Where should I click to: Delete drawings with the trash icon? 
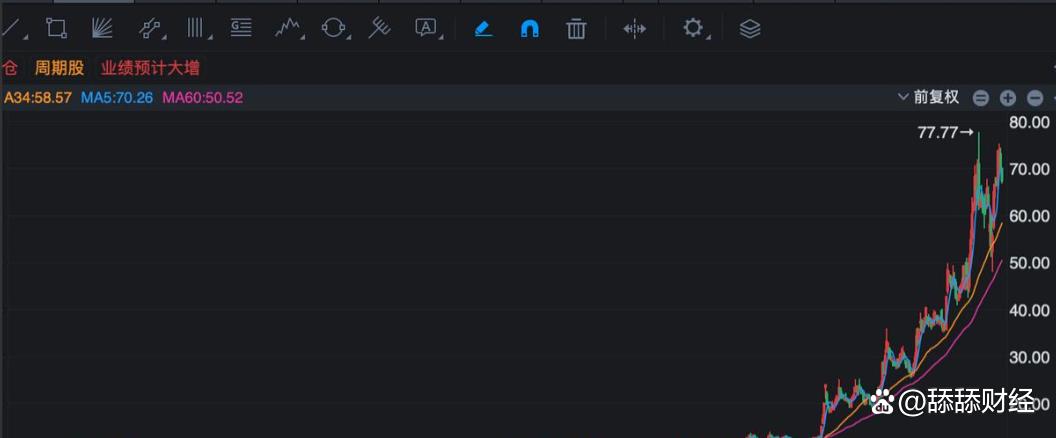tap(576, 29)
